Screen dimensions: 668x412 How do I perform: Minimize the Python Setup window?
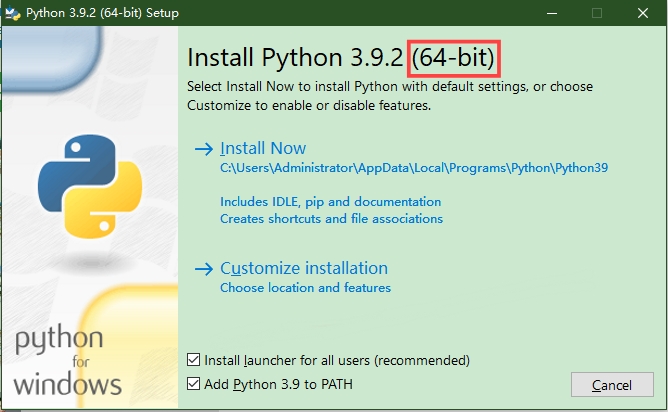tap(552, 13)
